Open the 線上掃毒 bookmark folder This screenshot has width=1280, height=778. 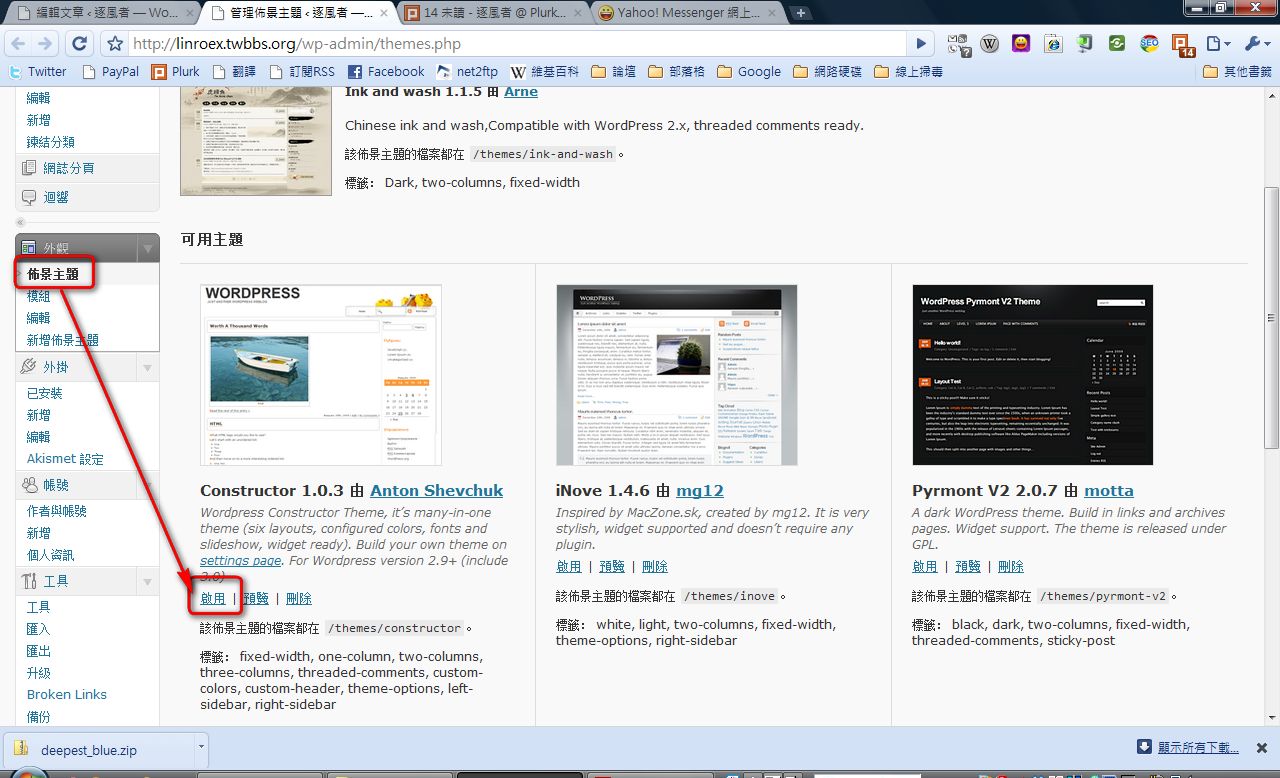pos(908,72)
